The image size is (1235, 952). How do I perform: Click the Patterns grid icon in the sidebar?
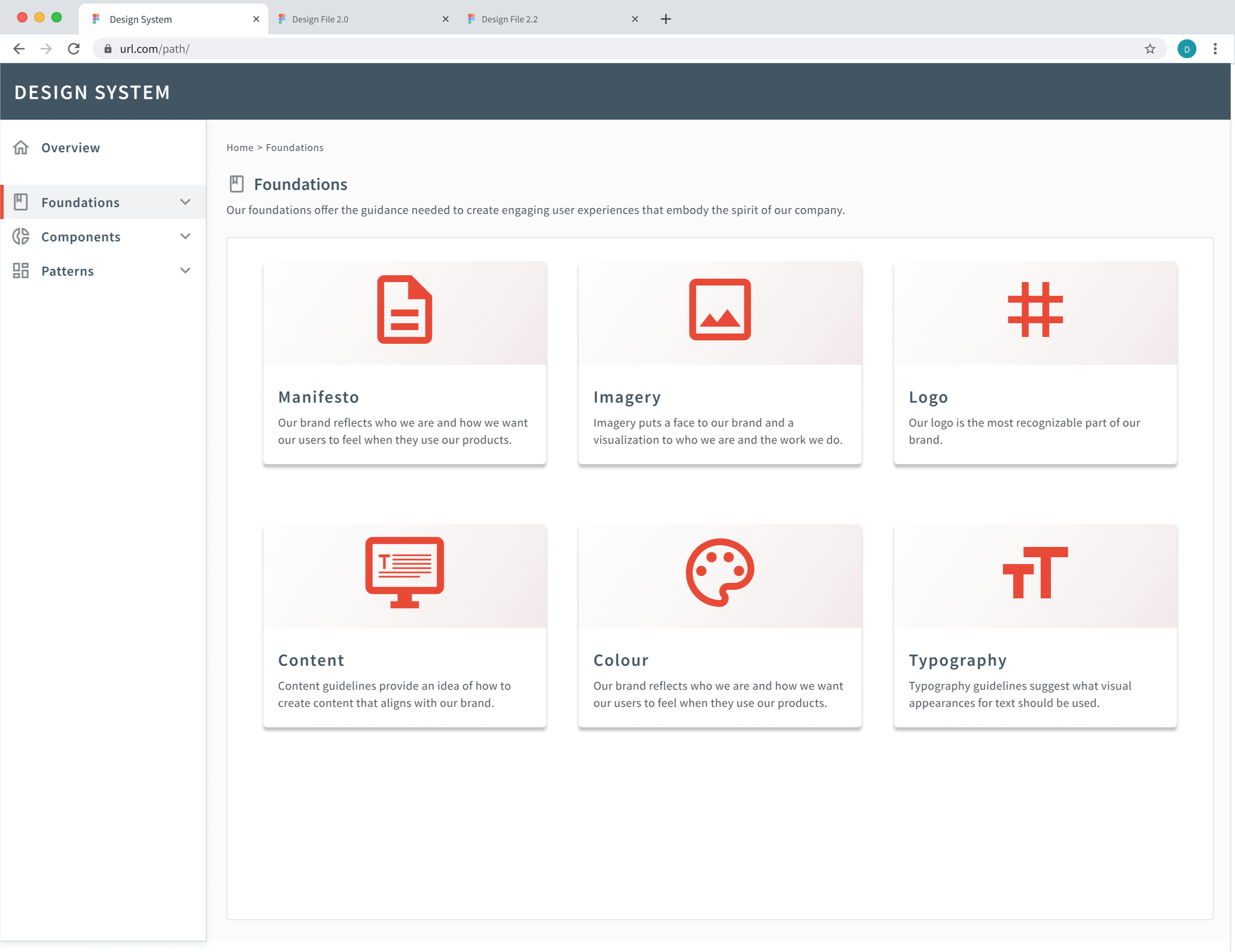click(x=21, y=270)
